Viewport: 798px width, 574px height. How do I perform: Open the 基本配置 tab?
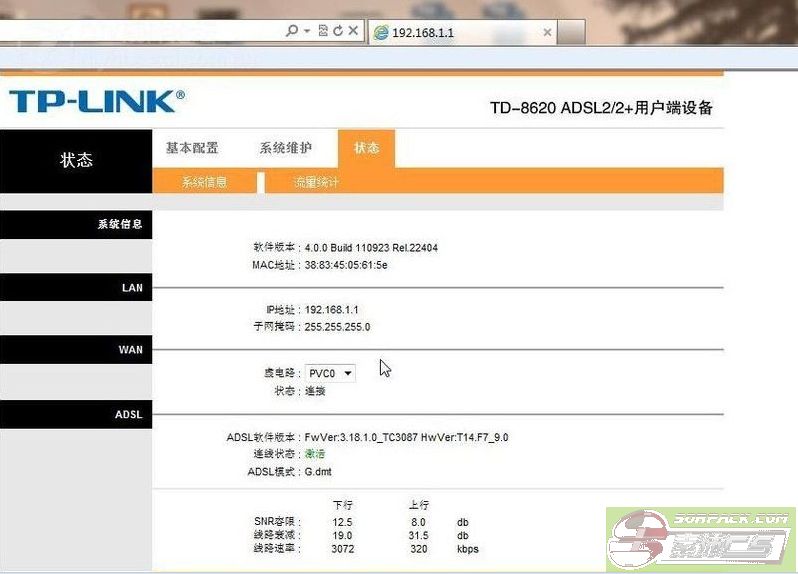[191, 148]
